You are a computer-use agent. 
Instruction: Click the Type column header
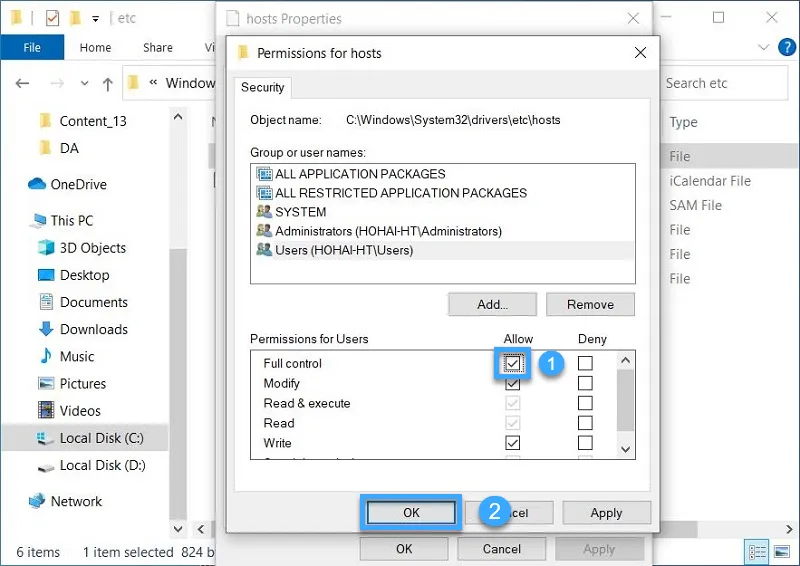click(683, 122)
